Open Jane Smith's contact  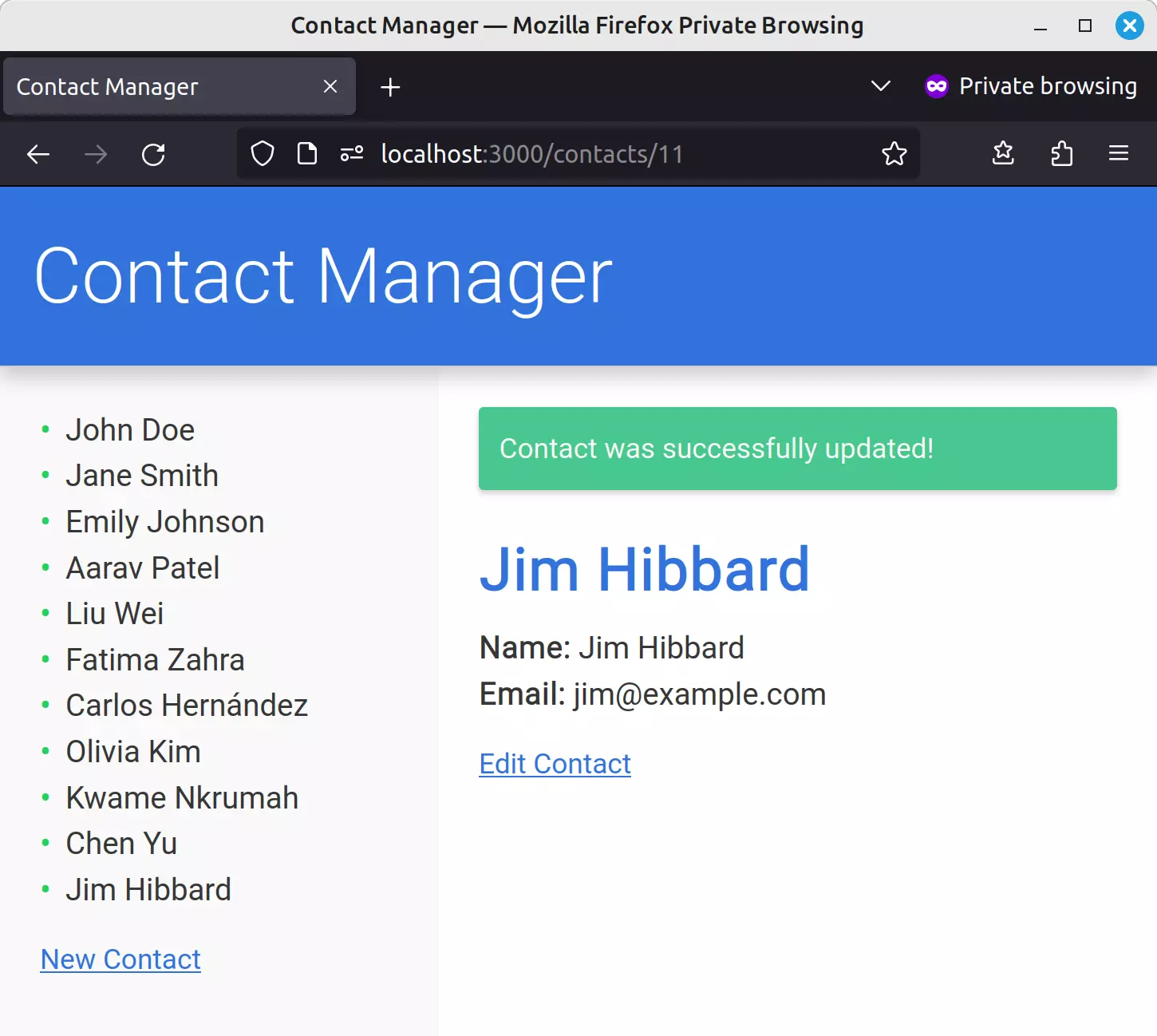[x=142, y=476]
